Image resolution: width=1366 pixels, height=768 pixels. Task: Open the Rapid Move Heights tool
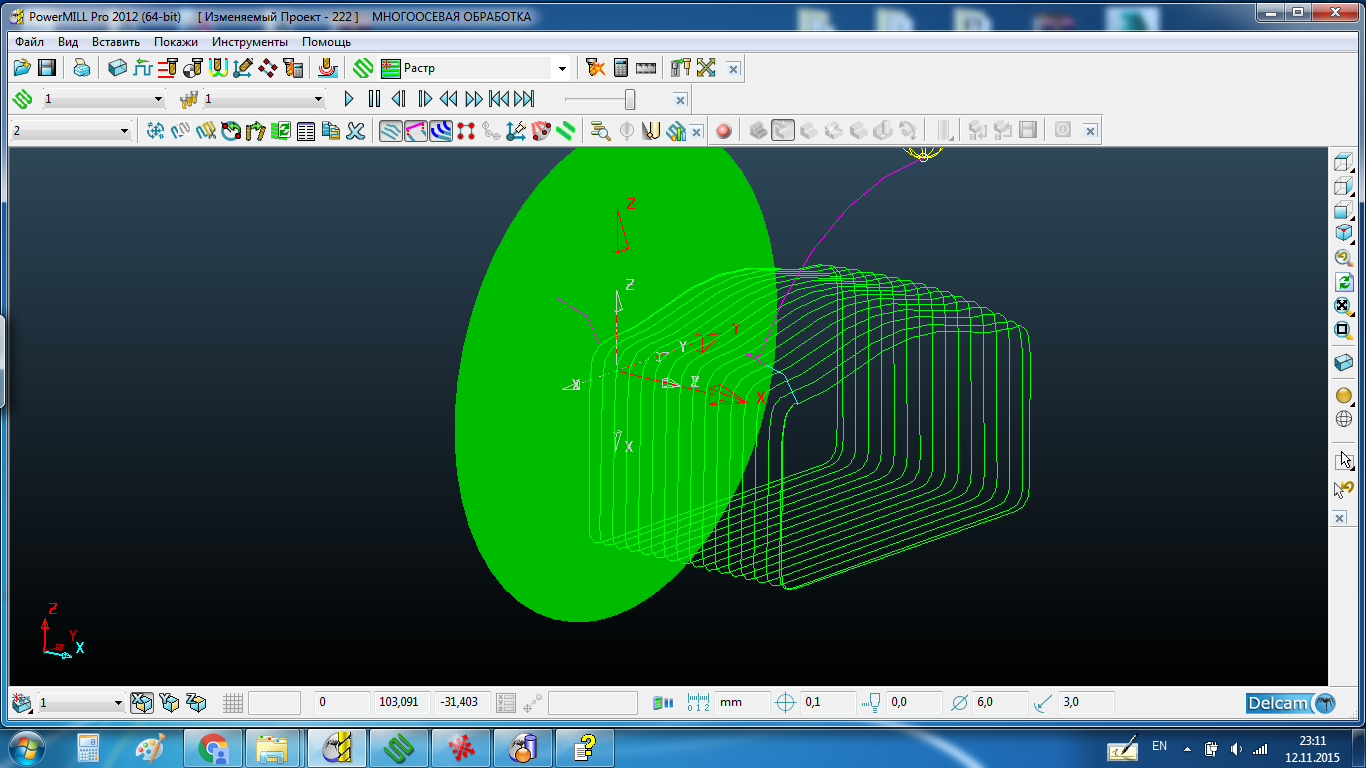click(167, 68)
